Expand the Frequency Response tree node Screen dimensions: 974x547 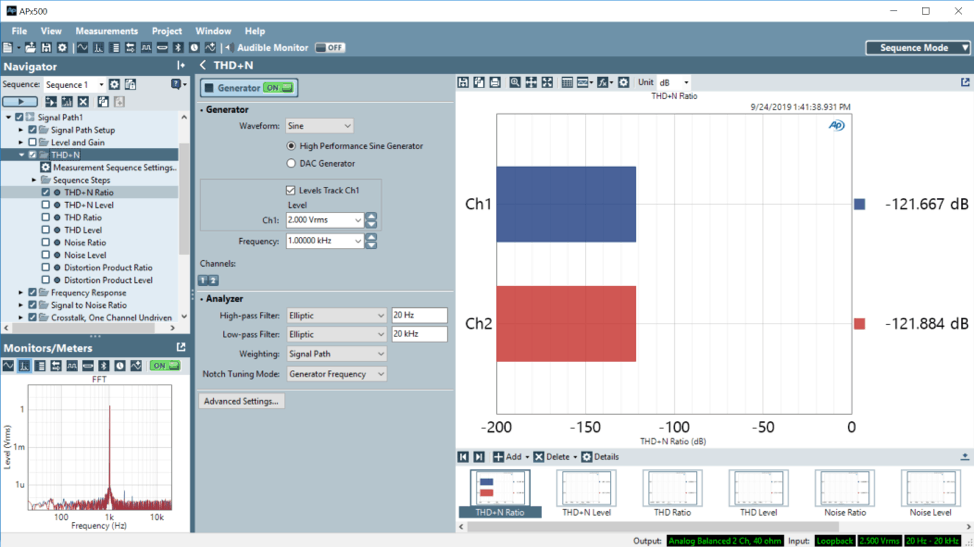click(x=21, y=293)
